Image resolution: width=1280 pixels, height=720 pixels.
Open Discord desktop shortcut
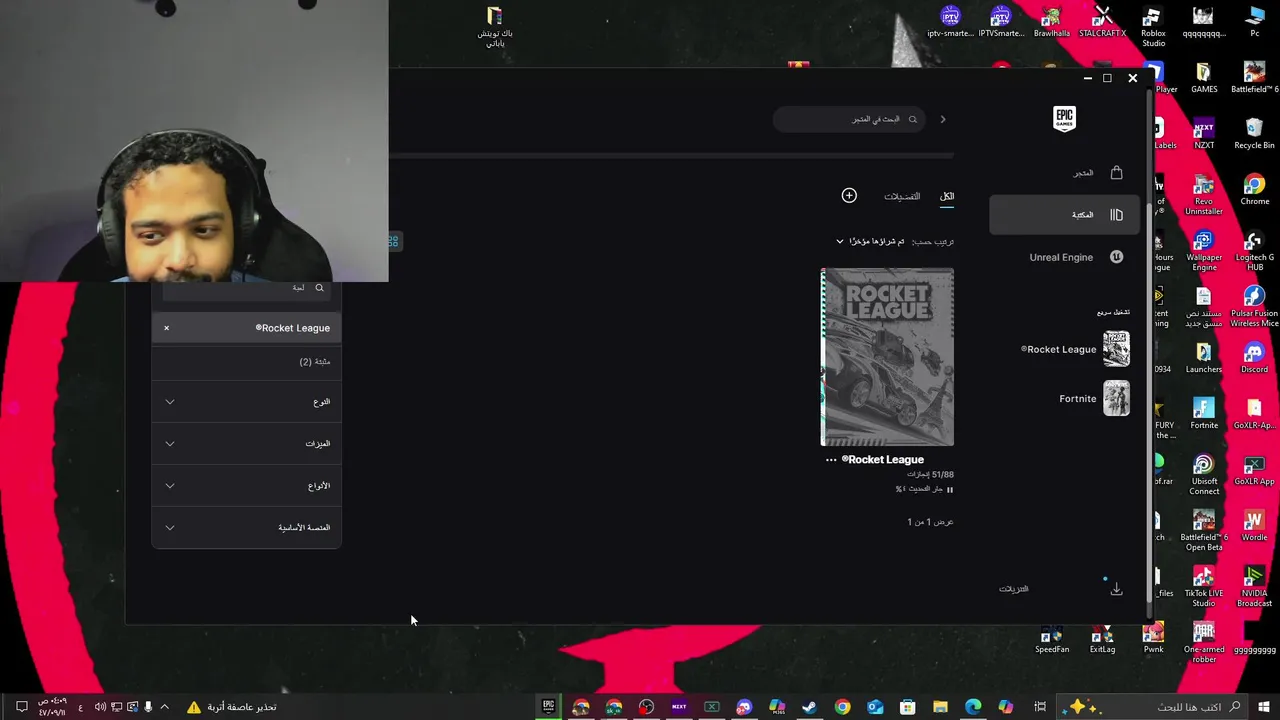[x=1254, y=358]
